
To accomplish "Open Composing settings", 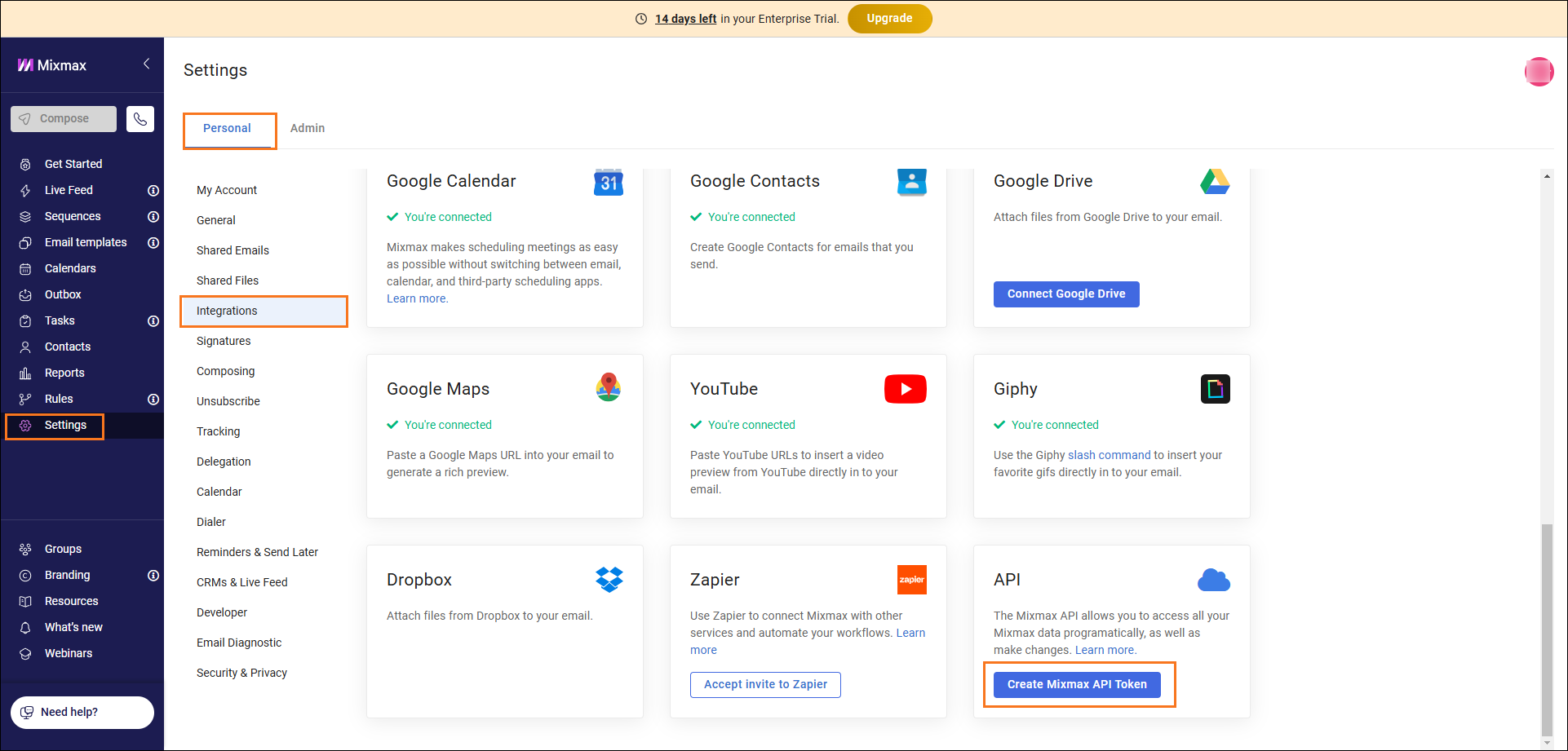I will (x=226, y=372).
